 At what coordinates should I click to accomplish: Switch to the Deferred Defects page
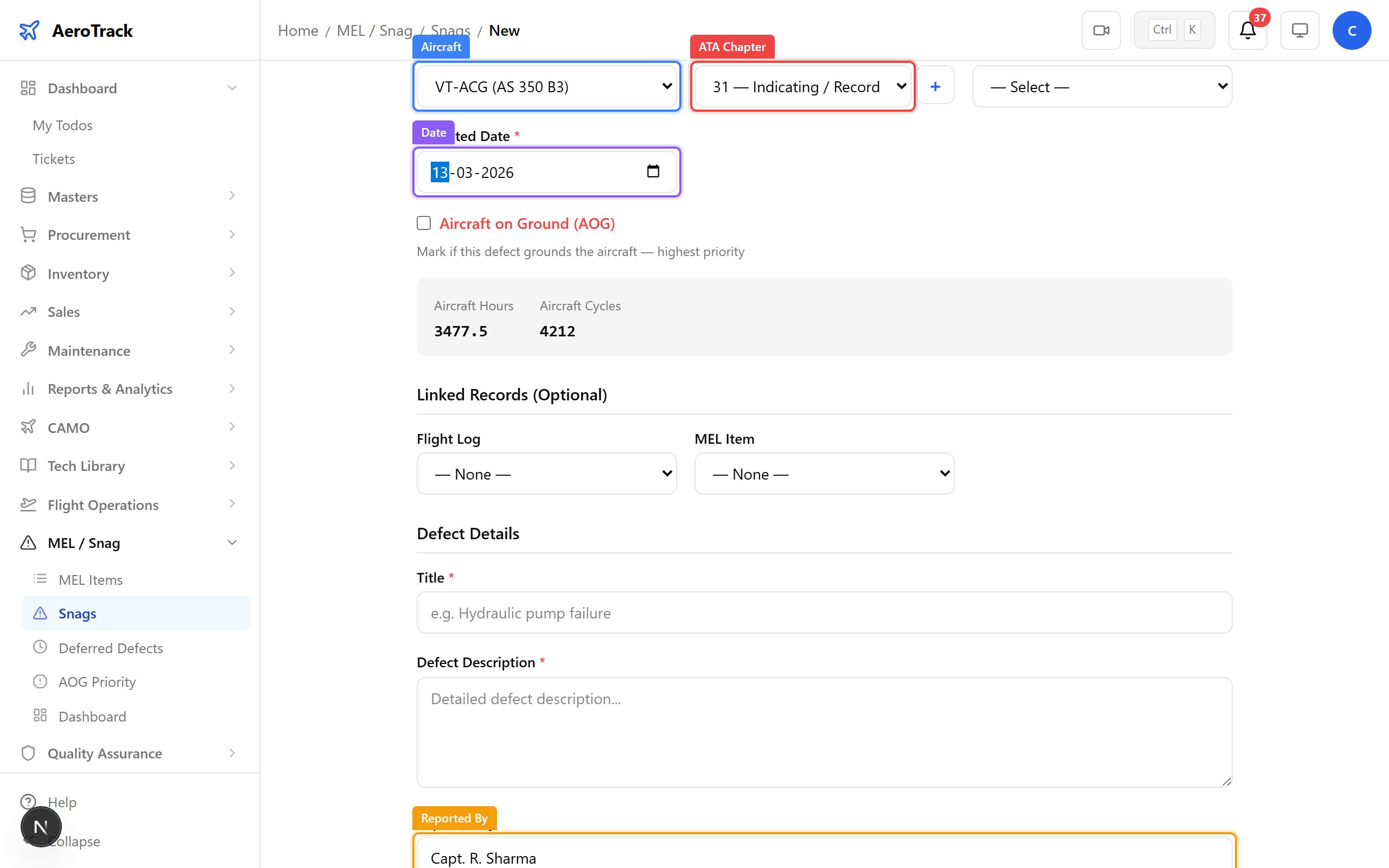111,648
